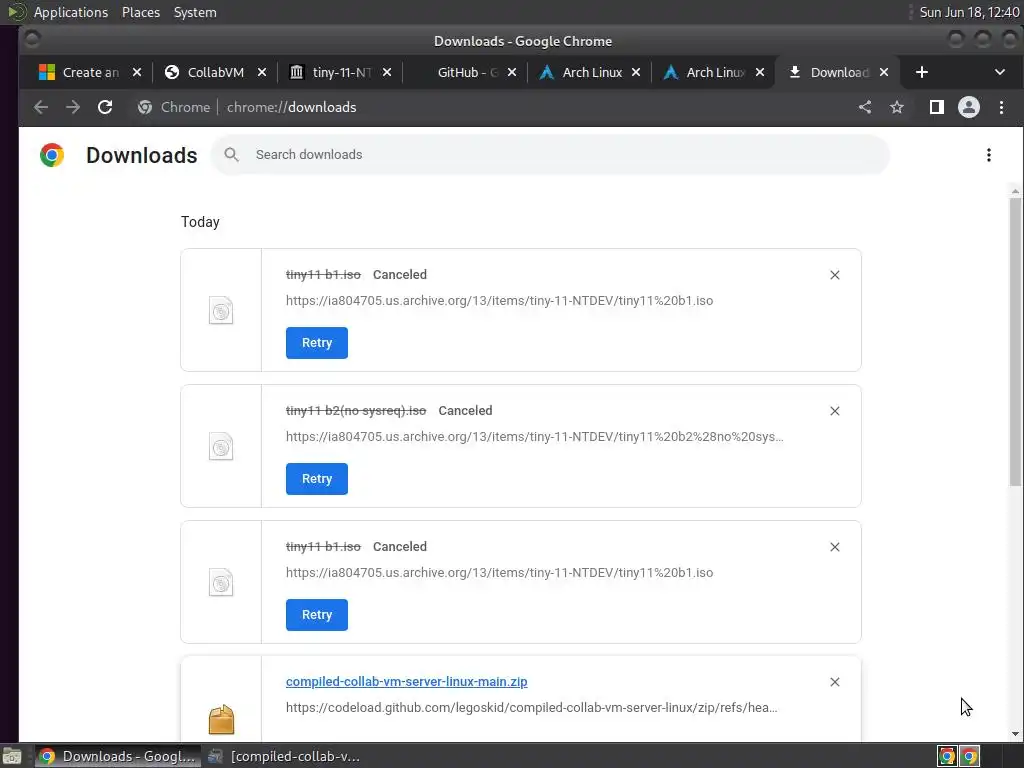Focus the Search downloads field
This screenshot has height=768, width=1024.
tap(550, 155)
